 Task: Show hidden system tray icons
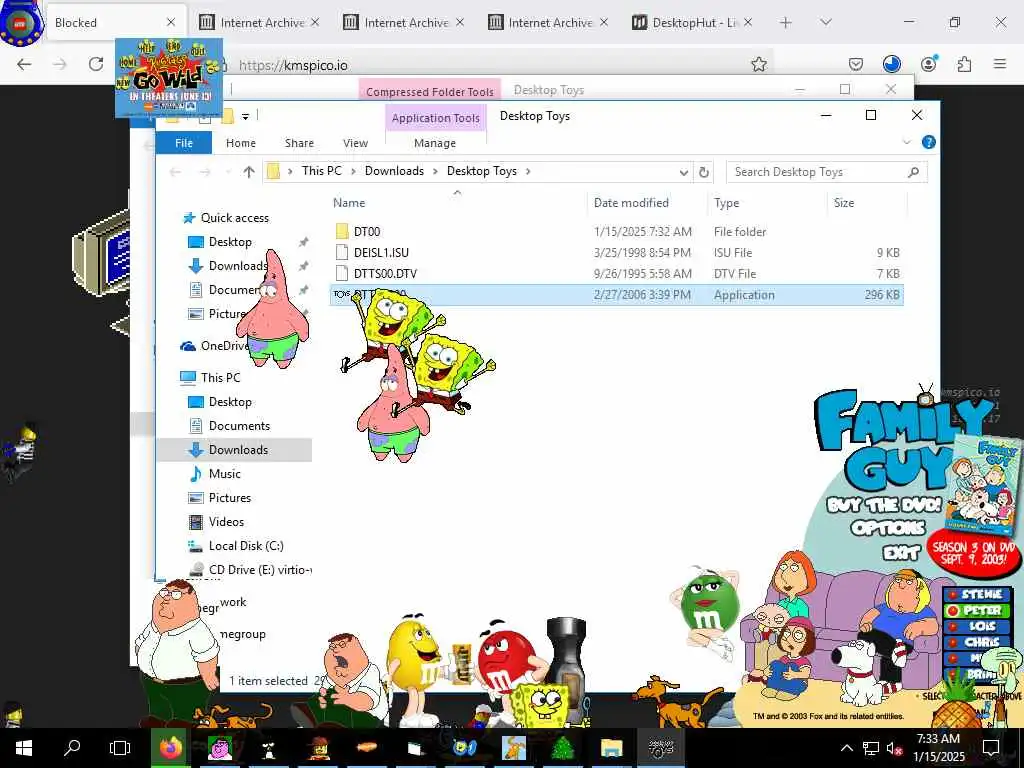[846, 748]
